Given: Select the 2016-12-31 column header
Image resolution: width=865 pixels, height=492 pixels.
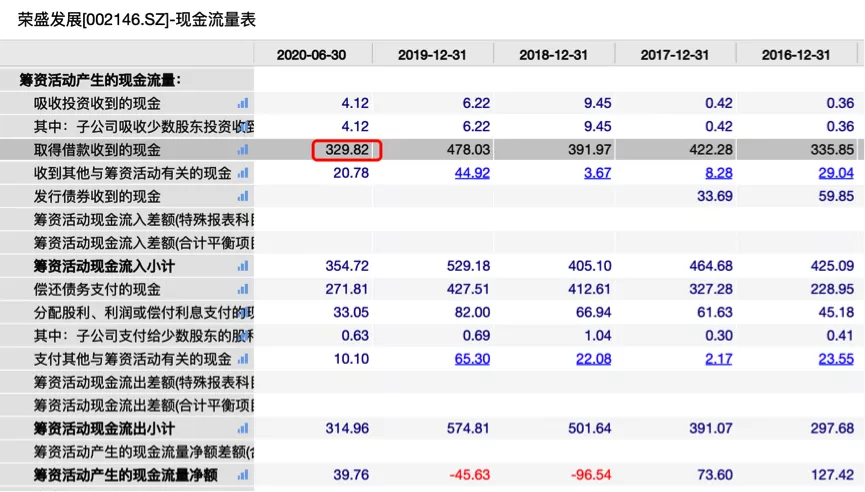Looking at the screenshot, I should pyautogui.click(x=796, y=55).
